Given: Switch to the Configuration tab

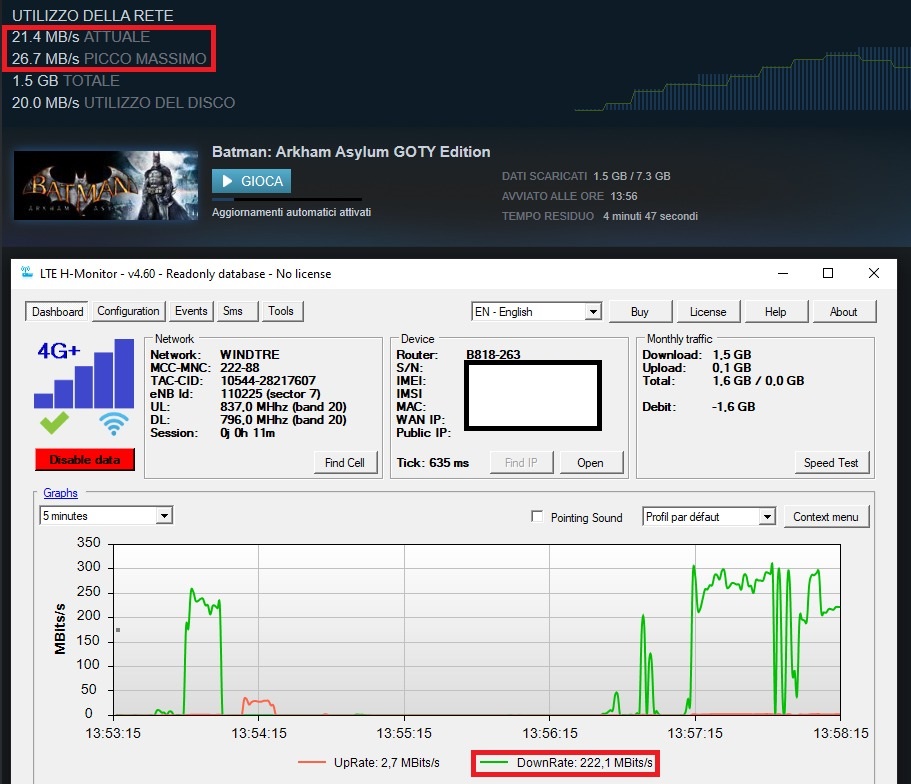Looking at the screenshot, I should (128, 311).
